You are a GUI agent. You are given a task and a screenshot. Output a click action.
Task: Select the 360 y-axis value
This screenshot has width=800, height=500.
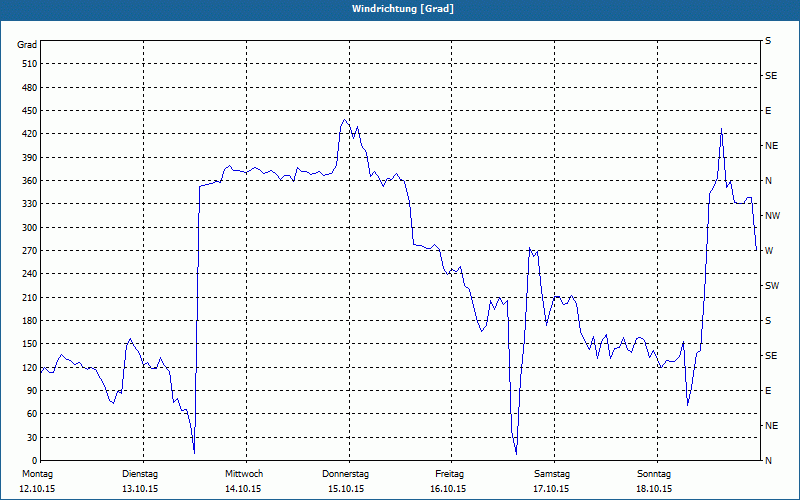click(29, 181)
